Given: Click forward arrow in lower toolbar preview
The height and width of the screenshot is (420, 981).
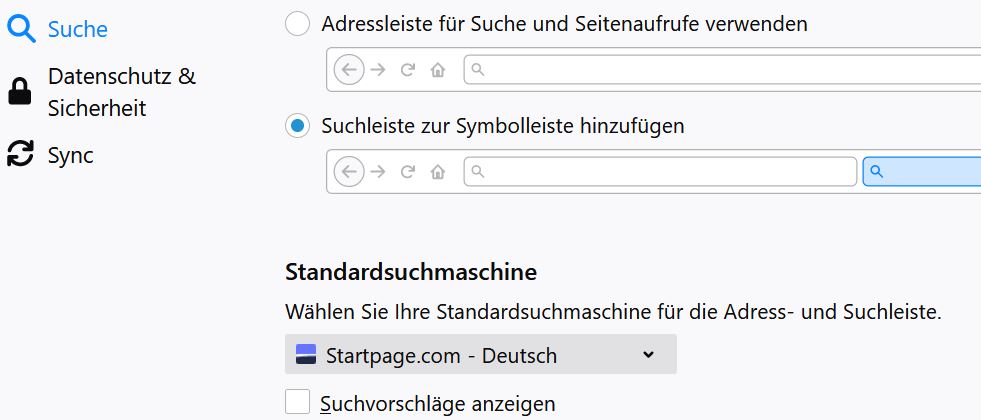Looking at the screenshot, I should (378, 172).
